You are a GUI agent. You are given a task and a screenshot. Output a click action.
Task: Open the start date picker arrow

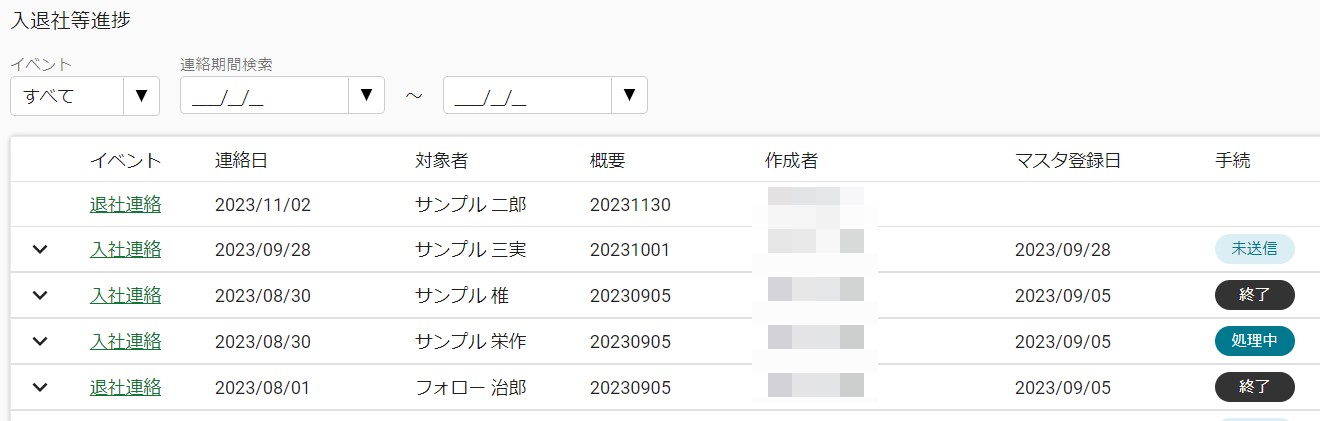[x=366, y=95]
